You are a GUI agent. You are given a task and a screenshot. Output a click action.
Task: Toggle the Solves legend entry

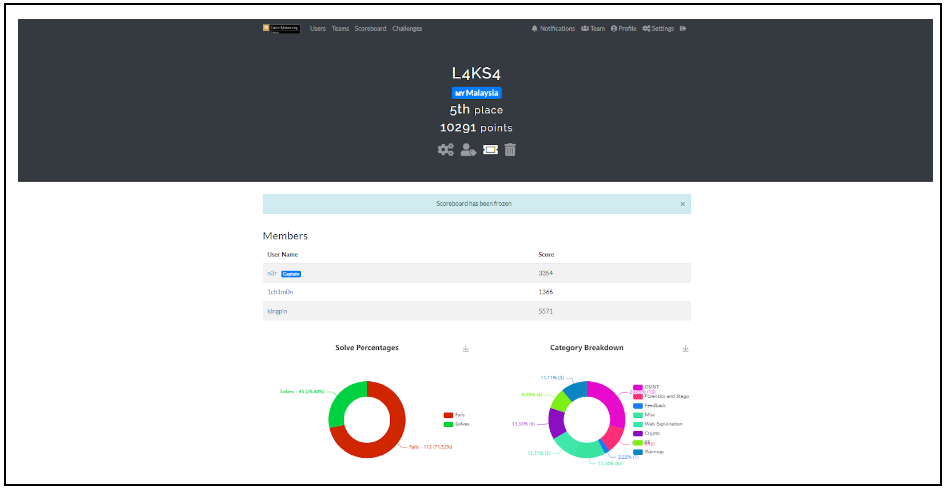pos(460,424)
